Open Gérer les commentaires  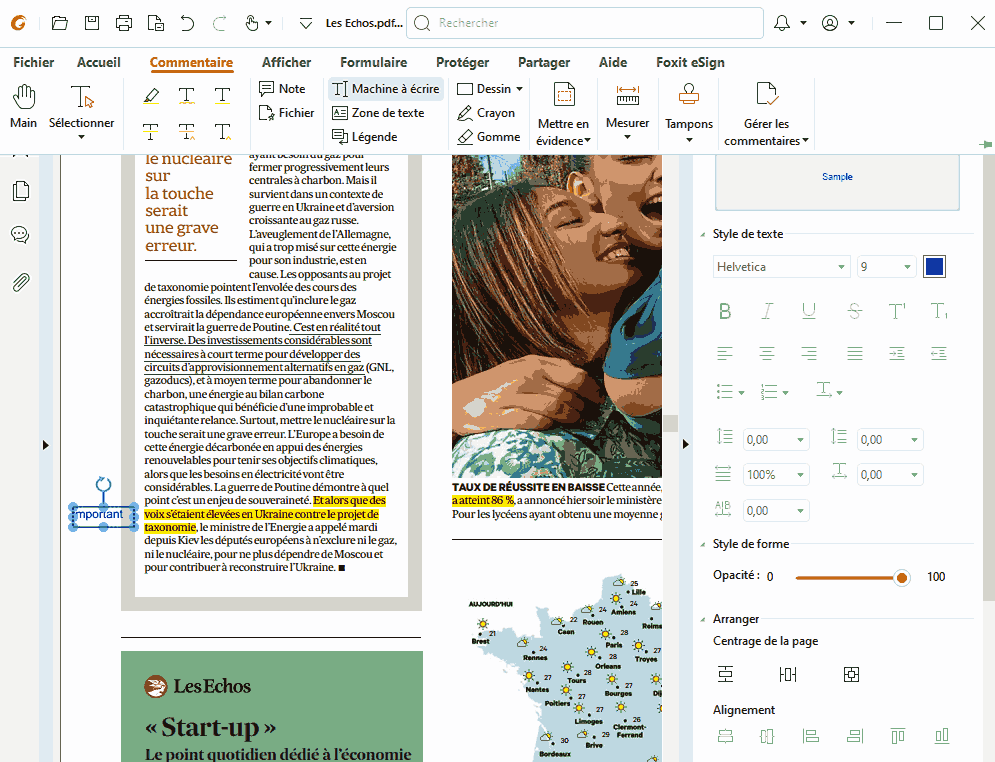(766, 114)
